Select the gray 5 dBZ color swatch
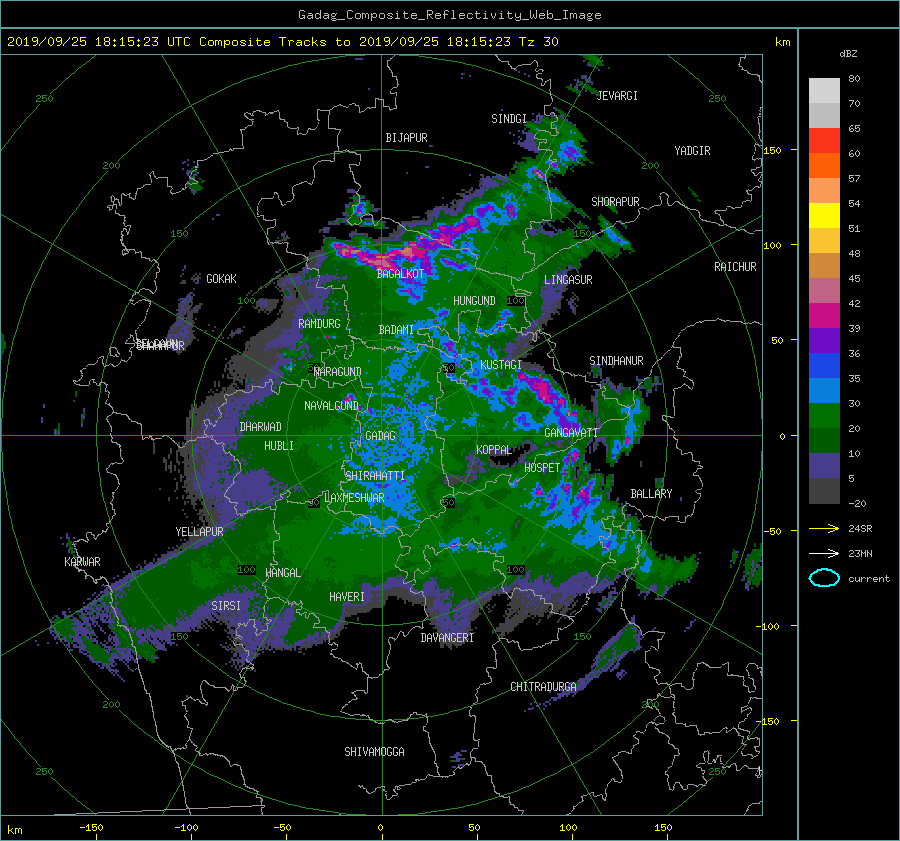 [824, 491]
